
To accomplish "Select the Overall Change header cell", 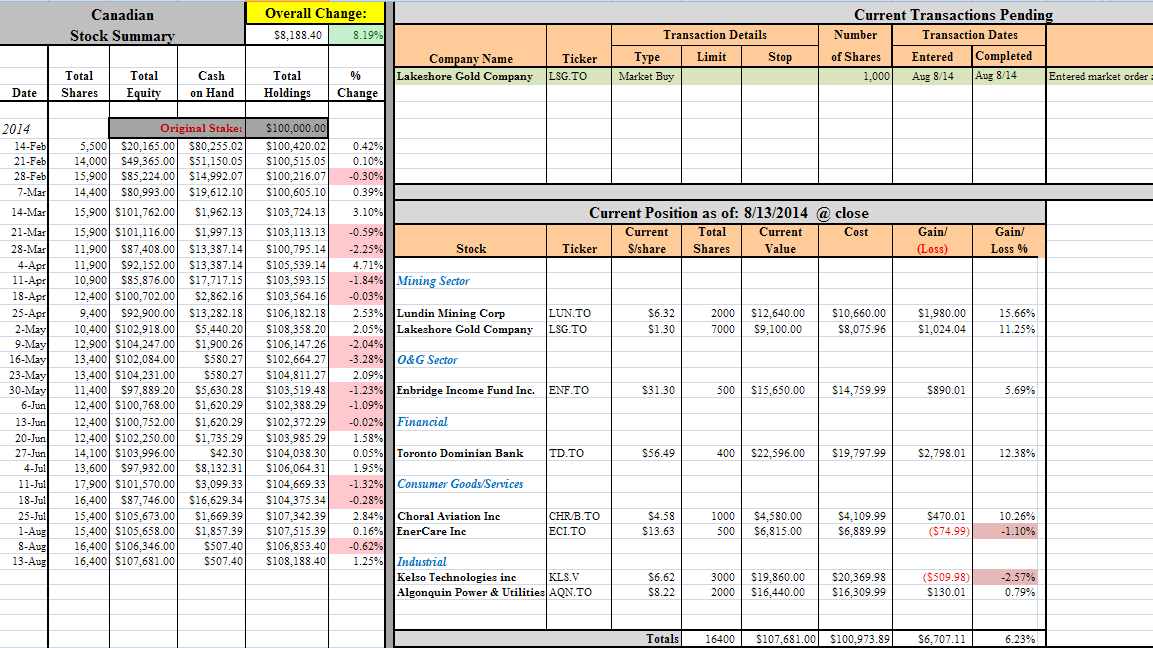I will click(x=315, y=13).
